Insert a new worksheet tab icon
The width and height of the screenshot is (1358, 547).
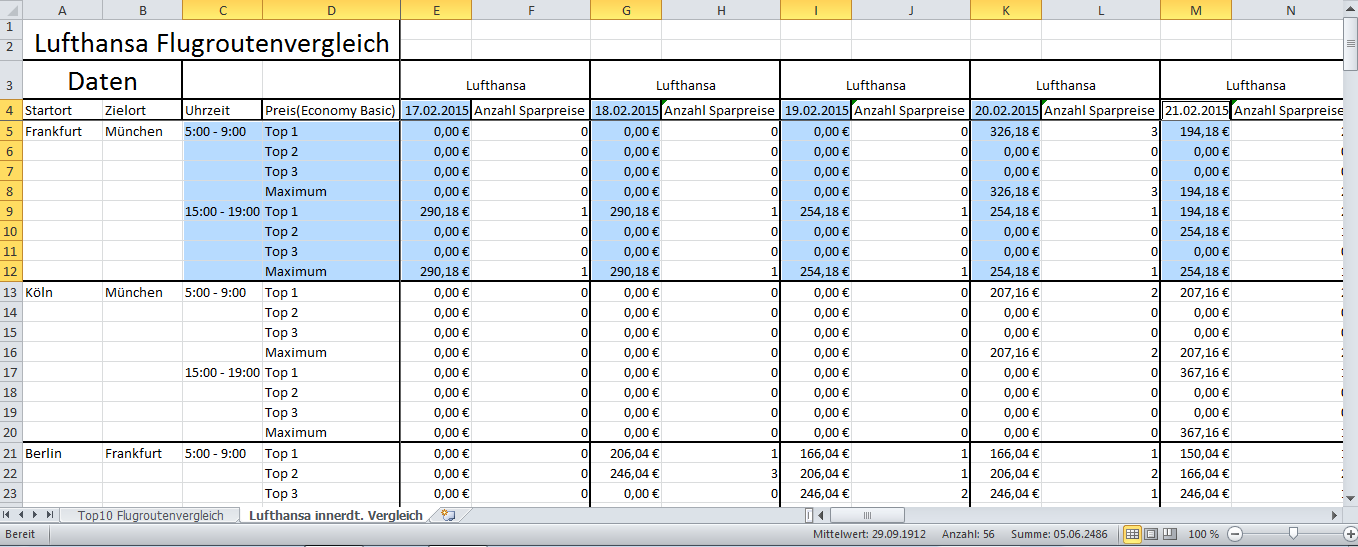pos(447,515)
